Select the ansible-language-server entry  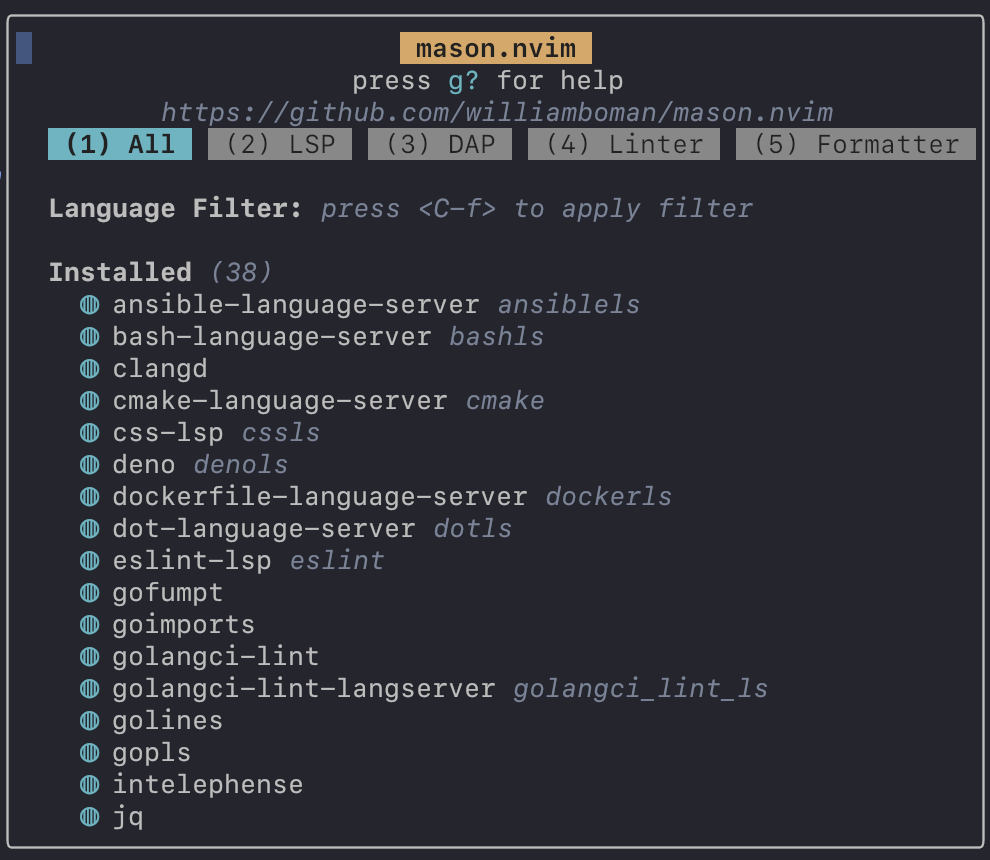[x=294, y=304]
